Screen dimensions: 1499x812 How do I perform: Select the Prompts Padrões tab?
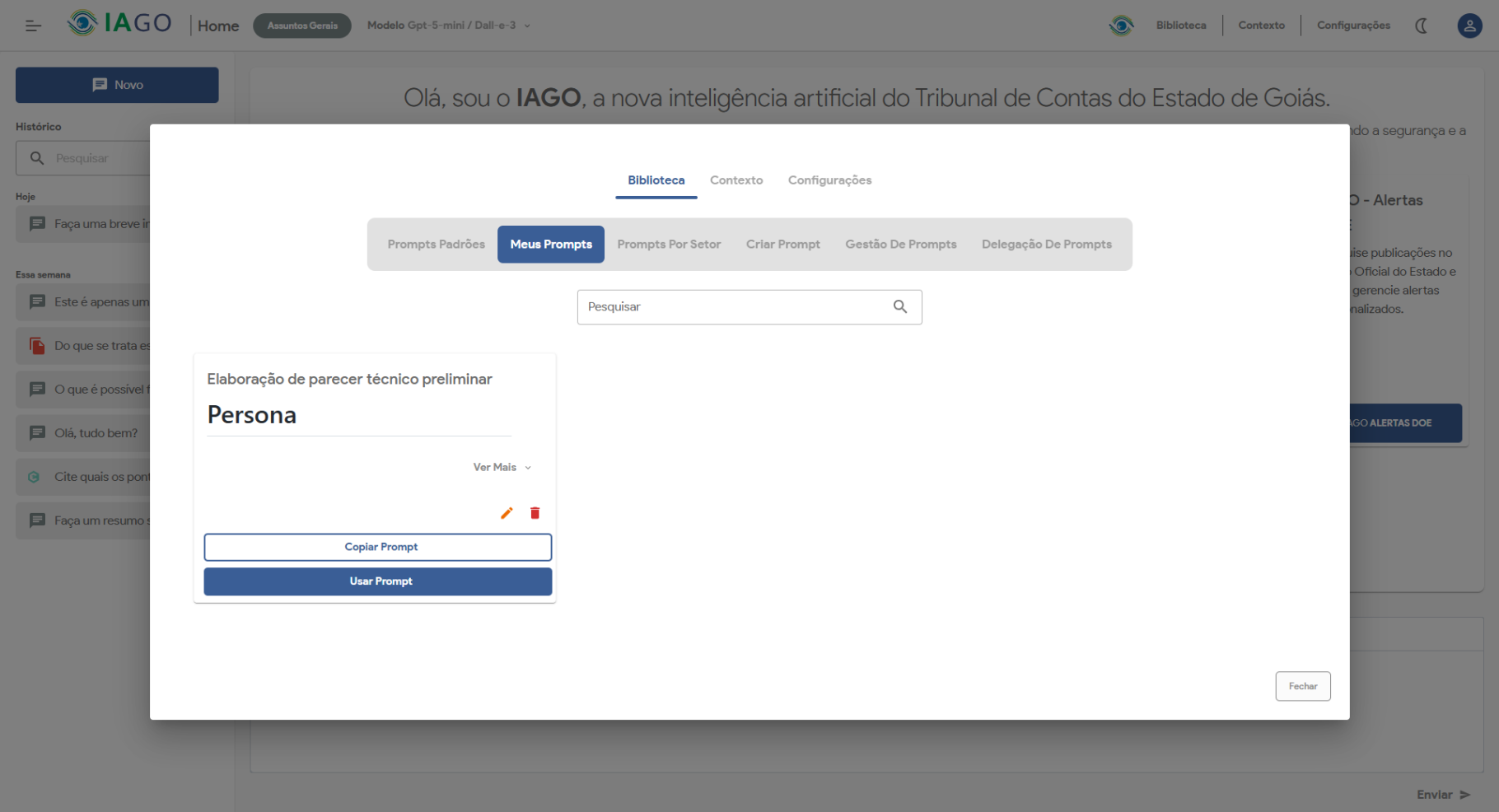tap(436, 245)
